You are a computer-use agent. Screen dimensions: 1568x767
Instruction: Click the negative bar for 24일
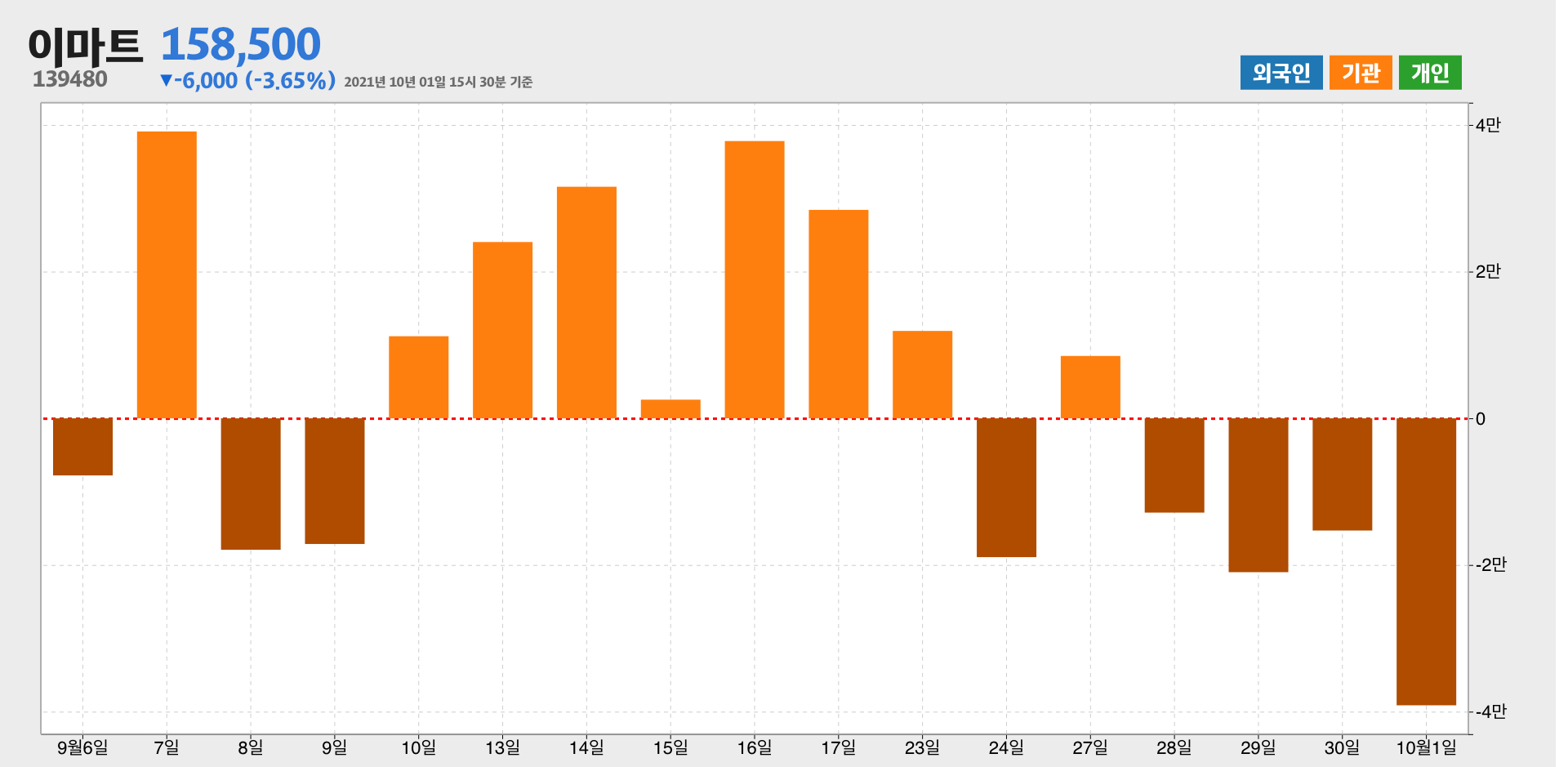(x=1006, y=488)
